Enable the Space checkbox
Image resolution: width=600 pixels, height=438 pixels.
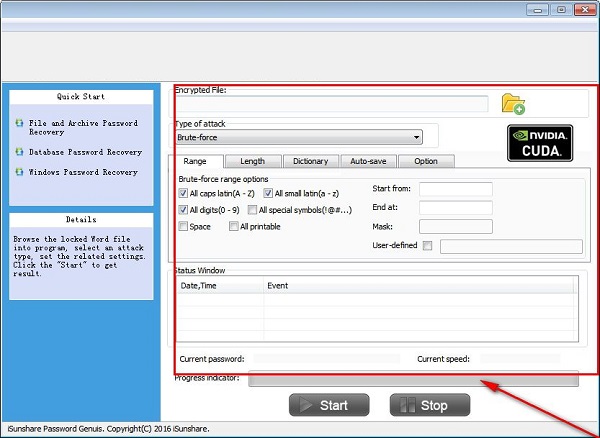[184, 227]
